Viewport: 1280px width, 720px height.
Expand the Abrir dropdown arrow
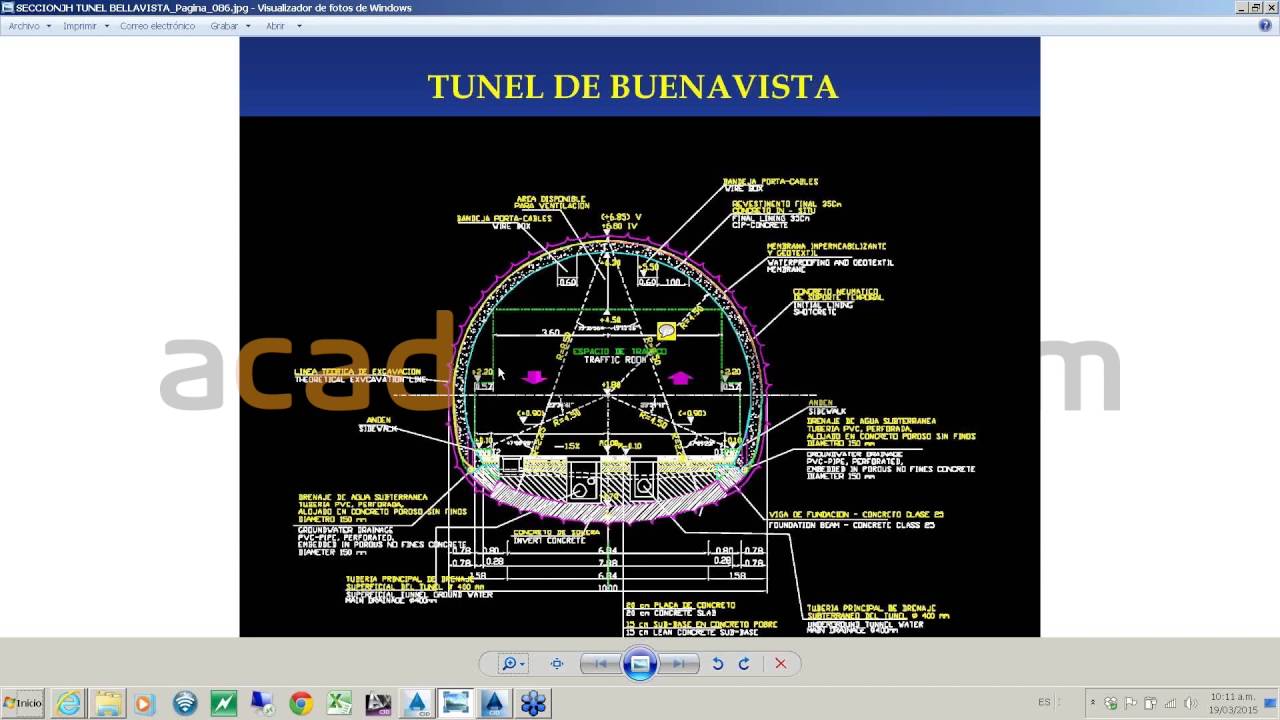coord(299,26)
